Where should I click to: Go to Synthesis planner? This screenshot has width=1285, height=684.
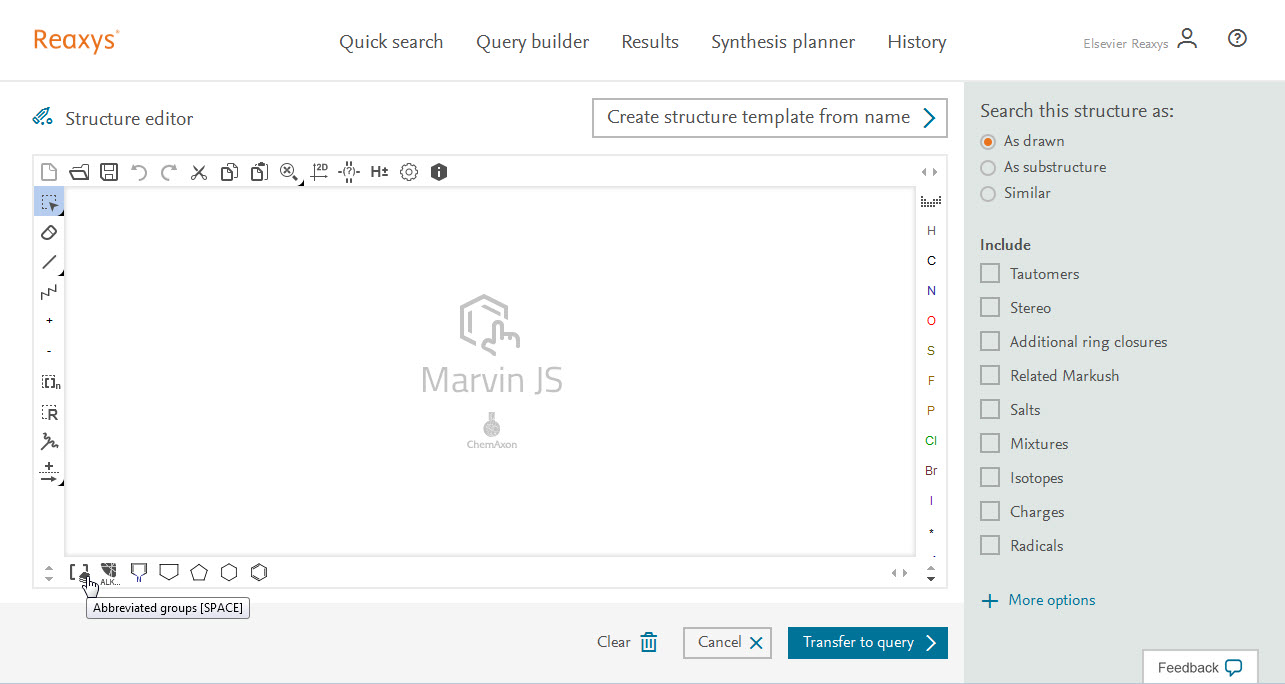pos(783,42)
